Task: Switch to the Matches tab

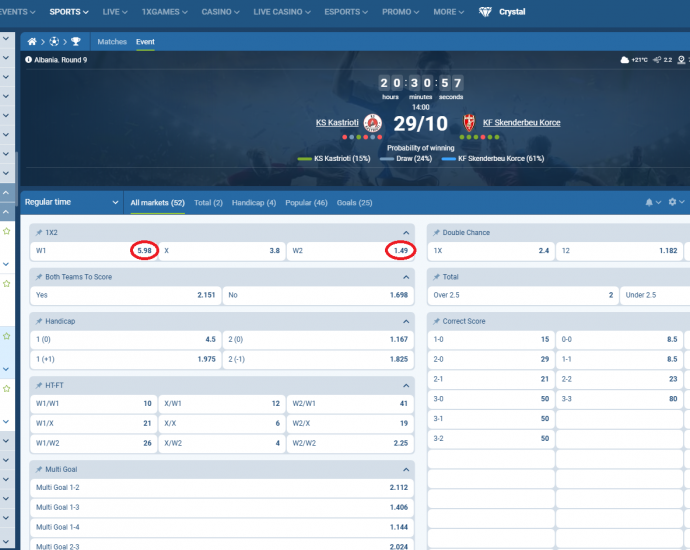Action: coord(112,42)
